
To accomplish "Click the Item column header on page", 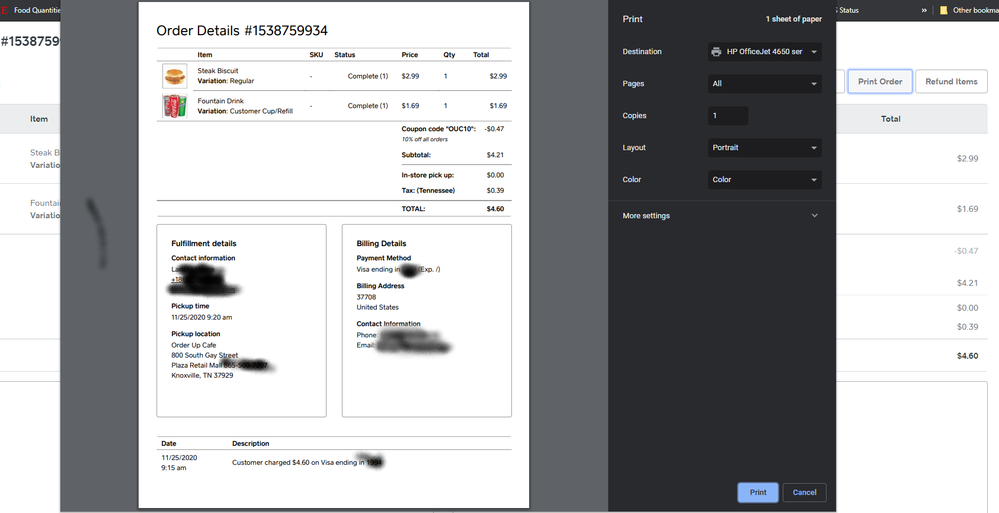I will (x=39, y=119).
